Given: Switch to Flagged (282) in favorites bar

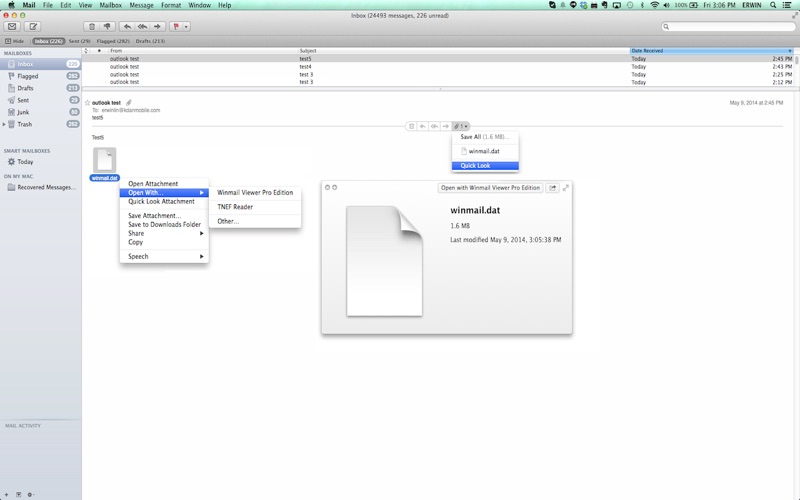Looking at the screenshot, I should tap(113, 41).
